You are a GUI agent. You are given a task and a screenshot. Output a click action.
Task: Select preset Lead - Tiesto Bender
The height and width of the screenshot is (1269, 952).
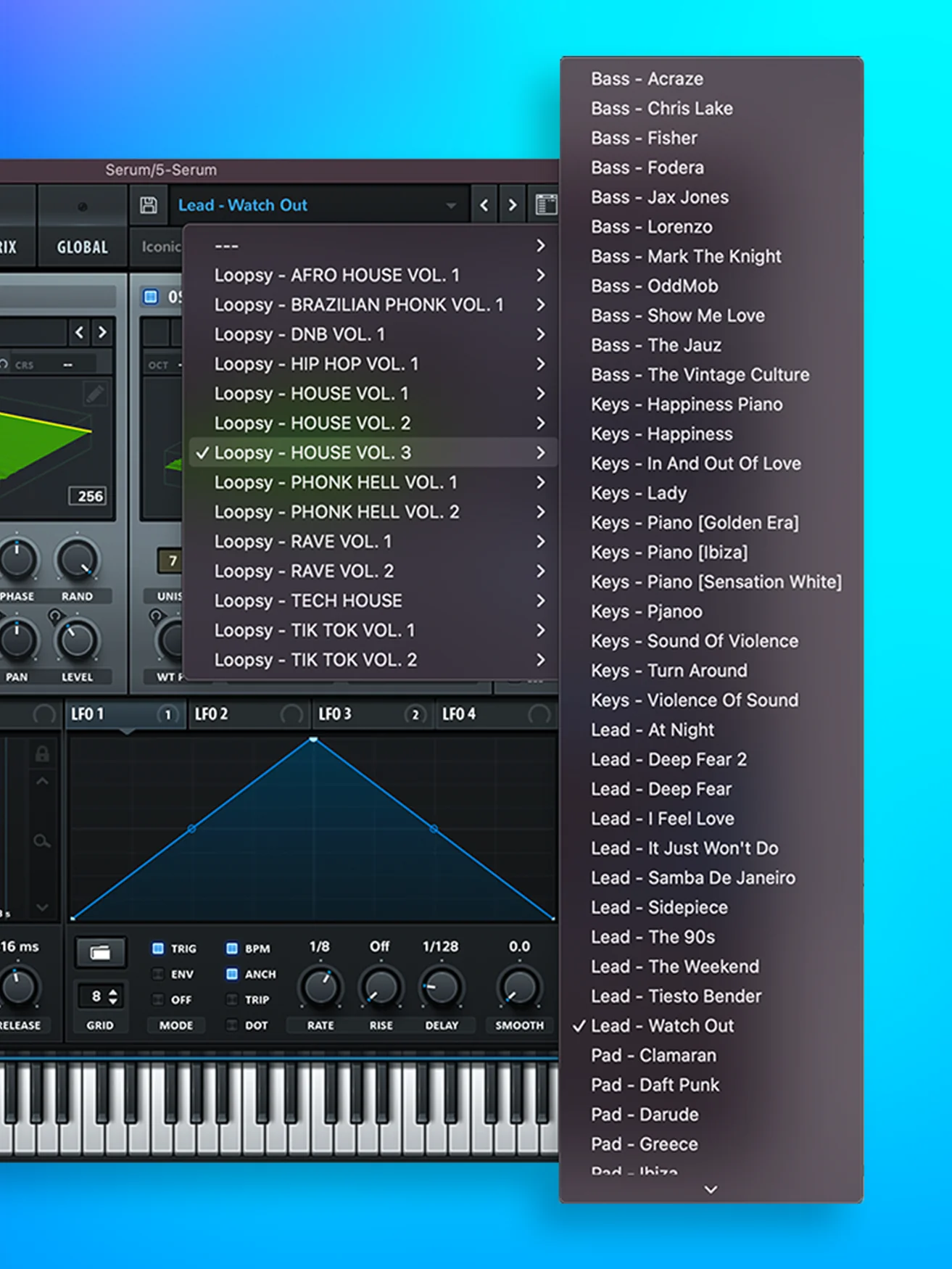point(711,996)
